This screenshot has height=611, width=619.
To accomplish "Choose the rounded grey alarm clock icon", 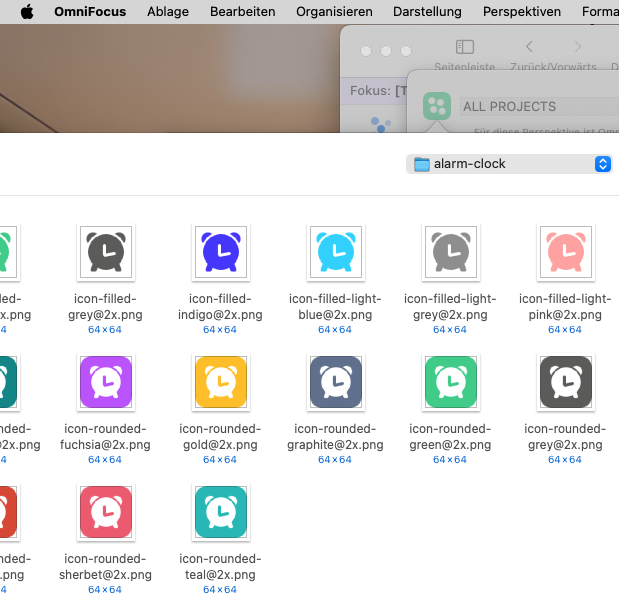I will (565, 382).
